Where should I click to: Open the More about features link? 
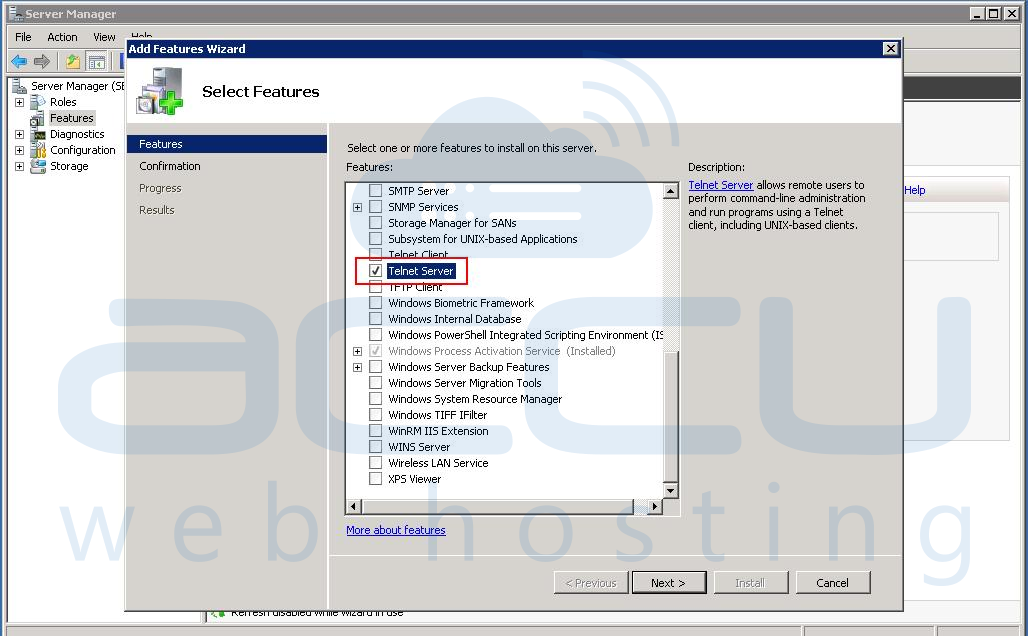(396, 530)
